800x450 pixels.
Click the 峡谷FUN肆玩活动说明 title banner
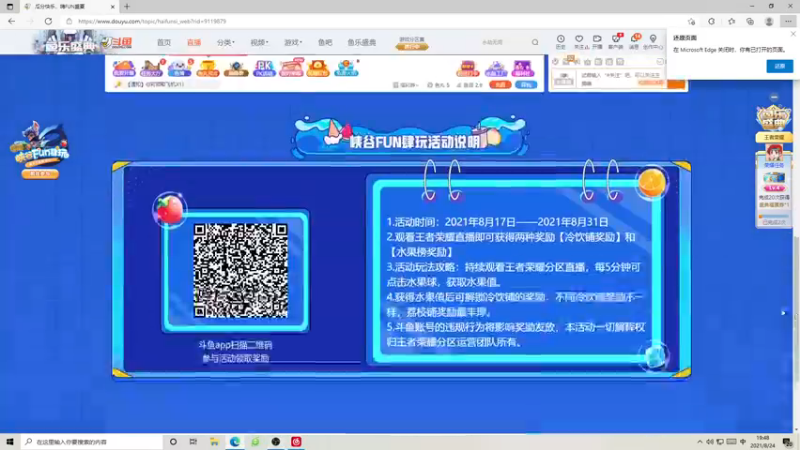click(x=411, y=139)
